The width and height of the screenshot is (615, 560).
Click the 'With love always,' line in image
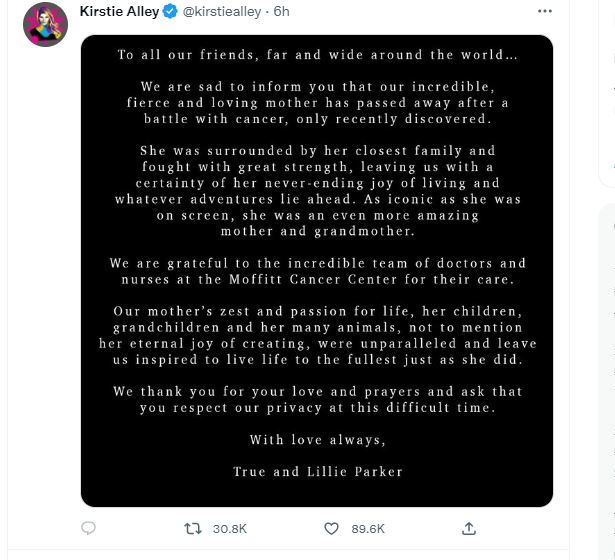click(x=316, y=439)
